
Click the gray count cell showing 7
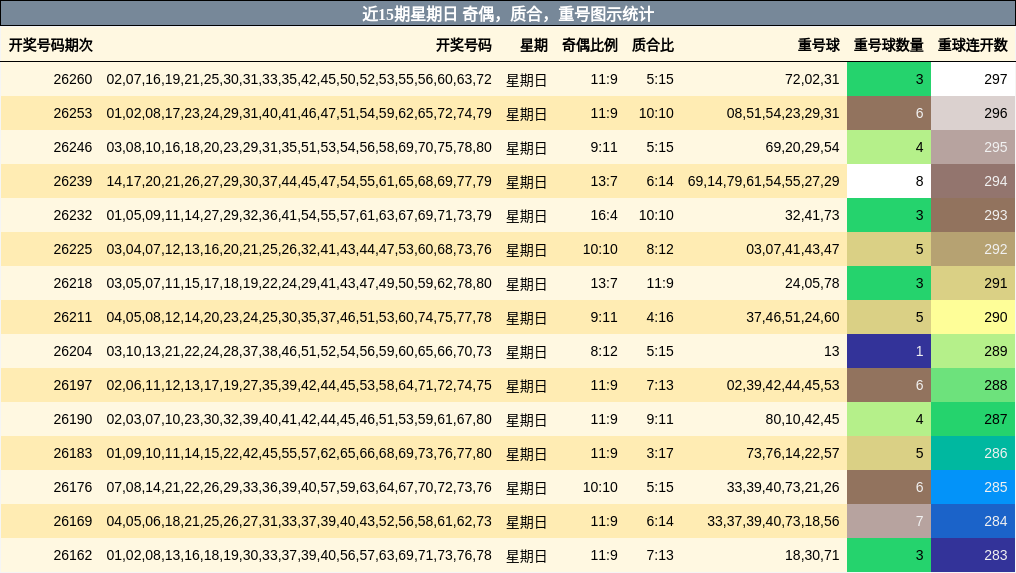click(x=889, y=522)
